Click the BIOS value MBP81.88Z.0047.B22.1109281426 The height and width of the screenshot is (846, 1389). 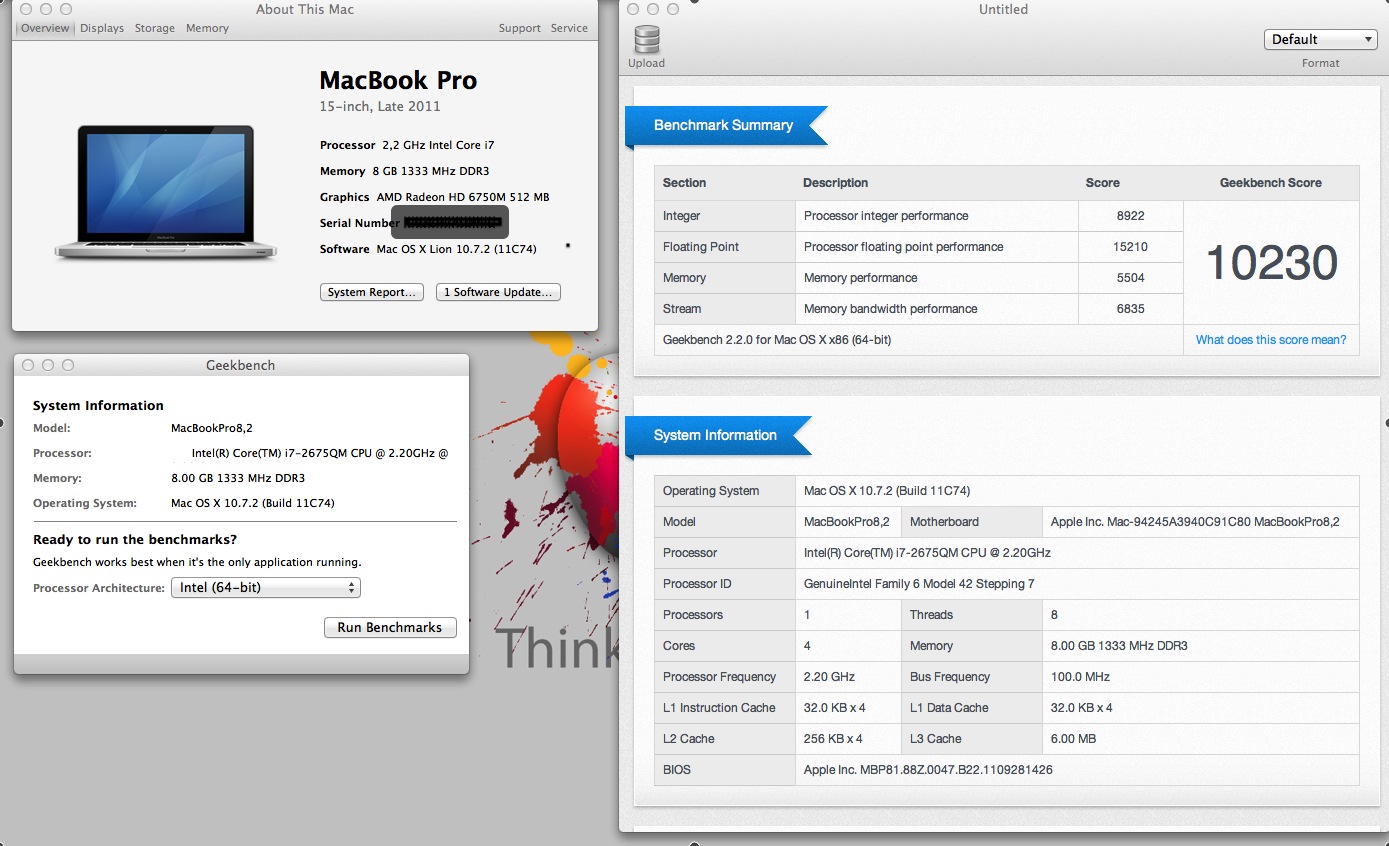[928, 770]
